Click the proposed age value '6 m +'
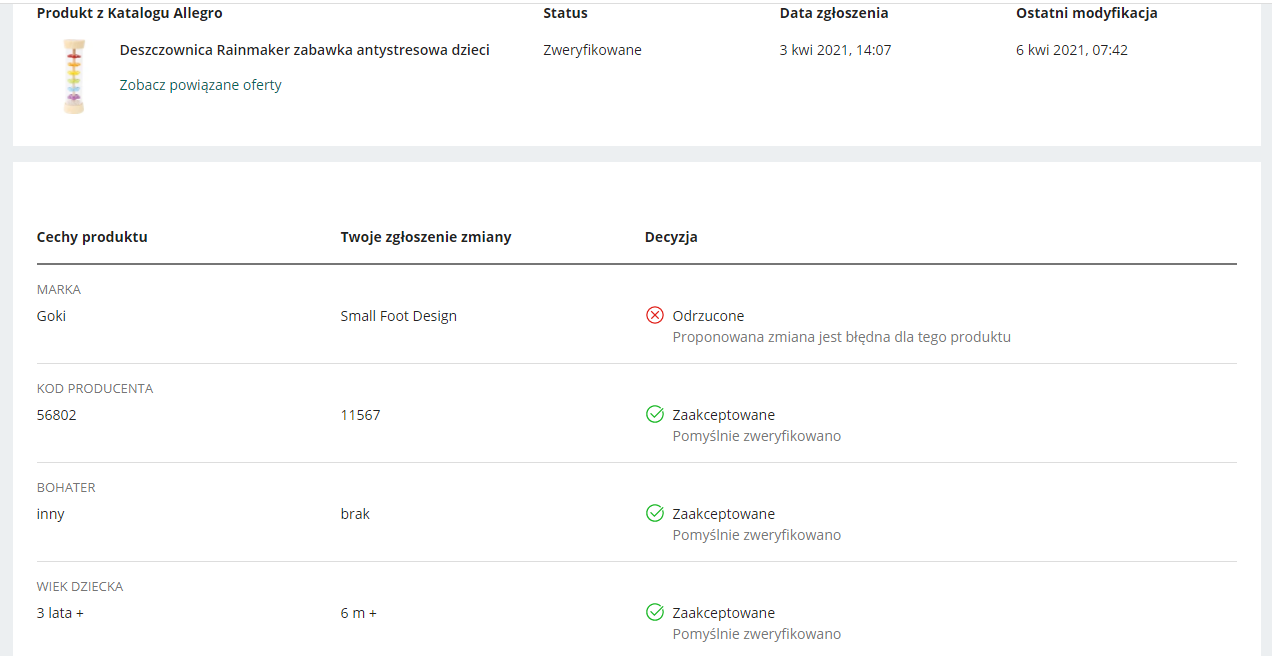Image resolution: width=1272 pixels, height=656 pixels. [358, 613]
